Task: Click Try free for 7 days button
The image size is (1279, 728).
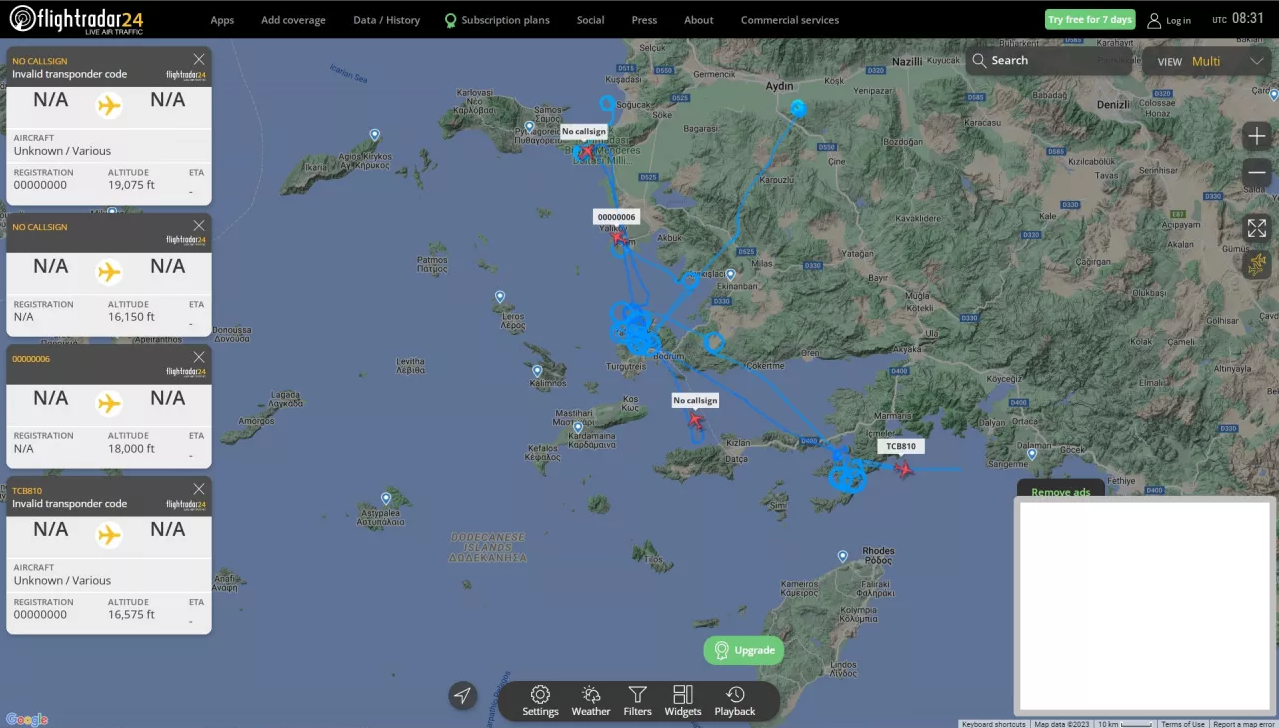Action: [x=1090, y=20]
